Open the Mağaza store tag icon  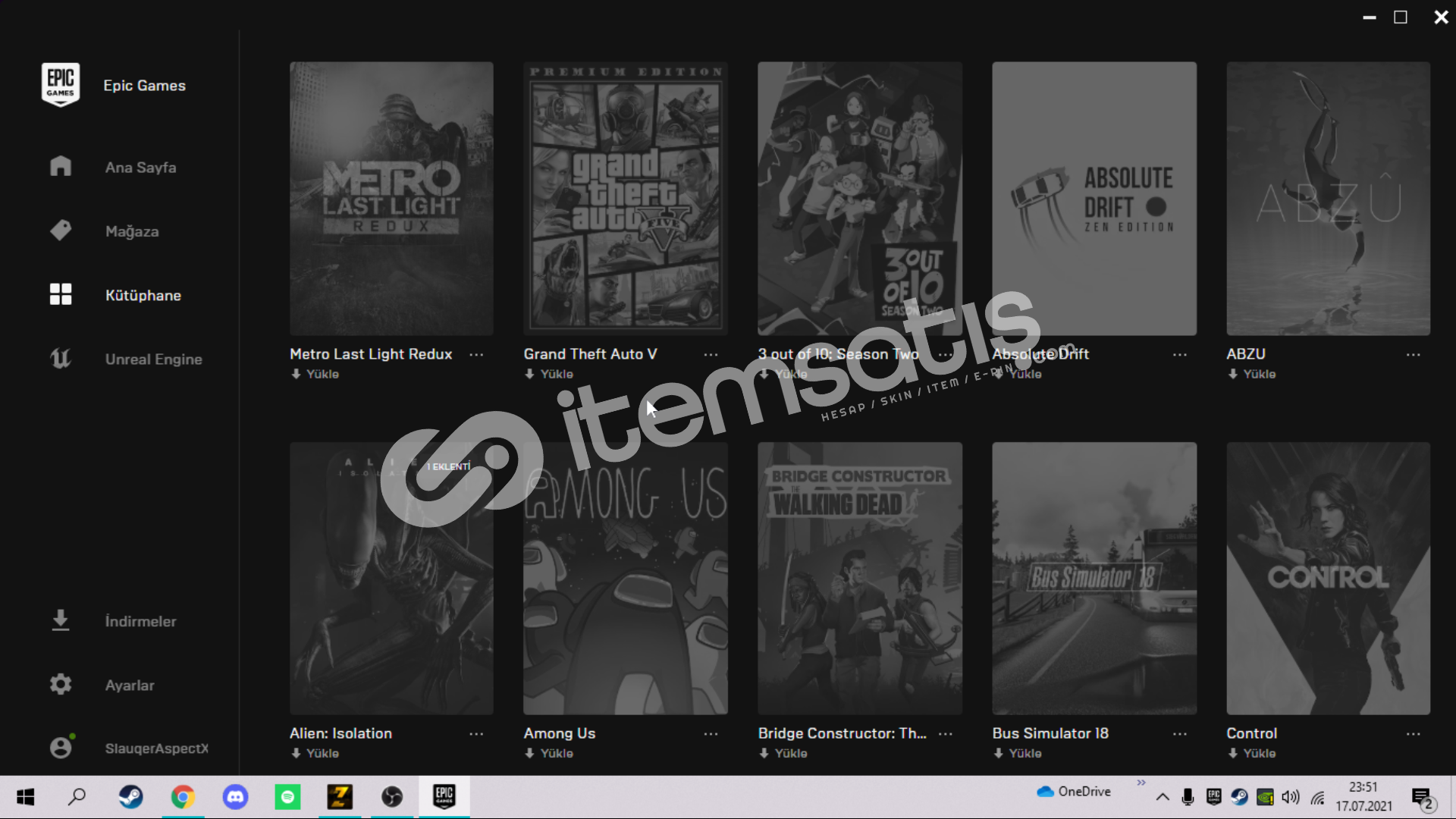(61, 231)
